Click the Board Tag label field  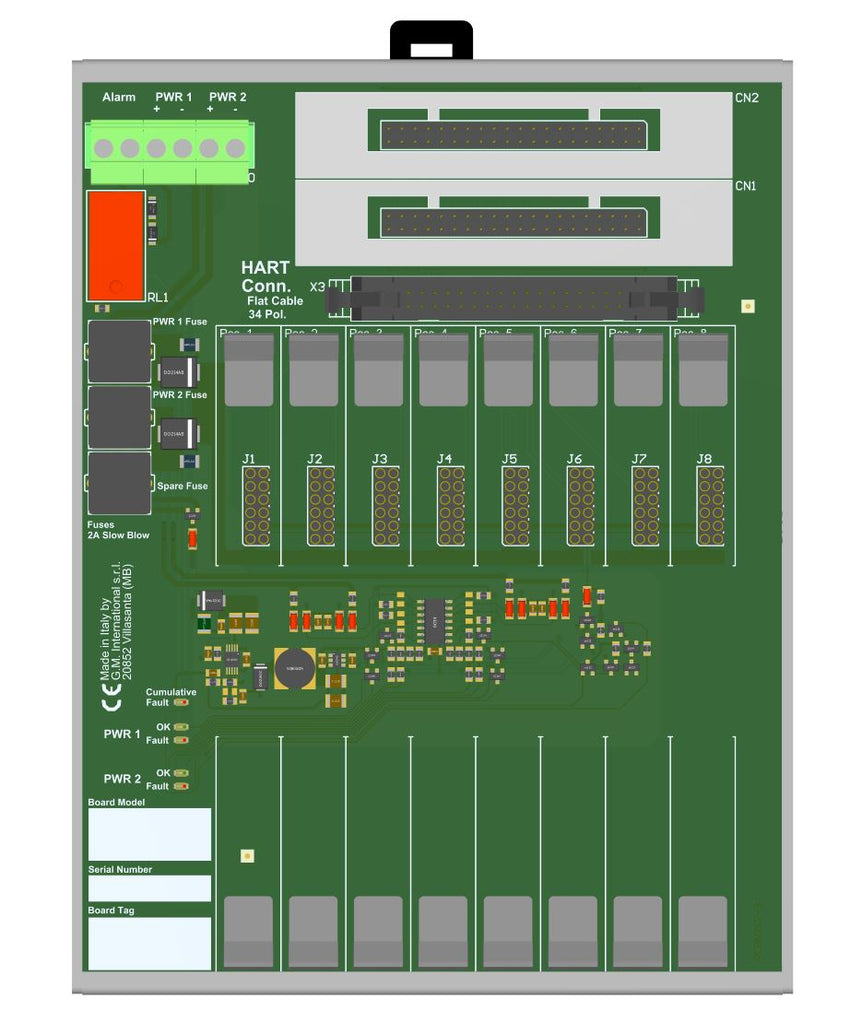click(x=149, y=943)
